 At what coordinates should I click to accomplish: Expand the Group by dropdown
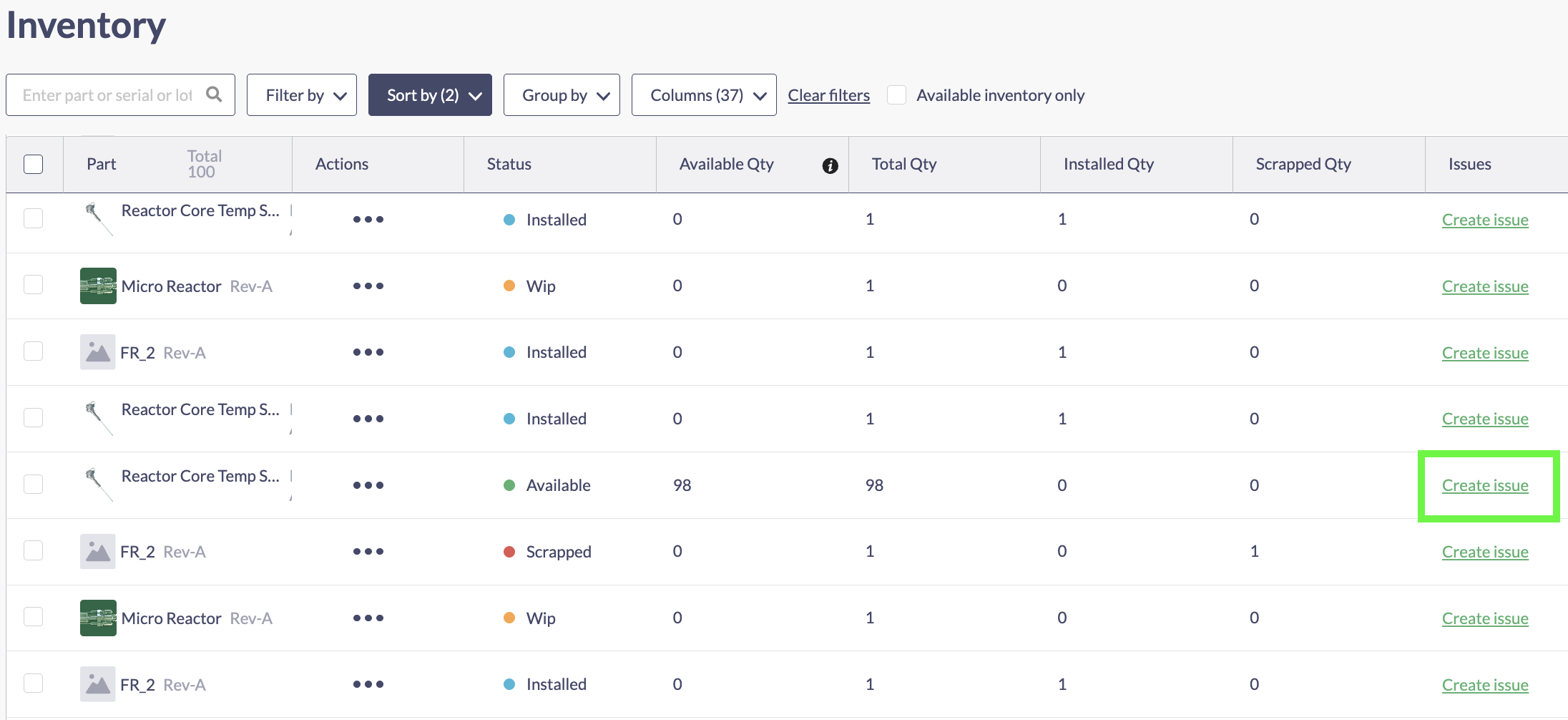point(562,95)
